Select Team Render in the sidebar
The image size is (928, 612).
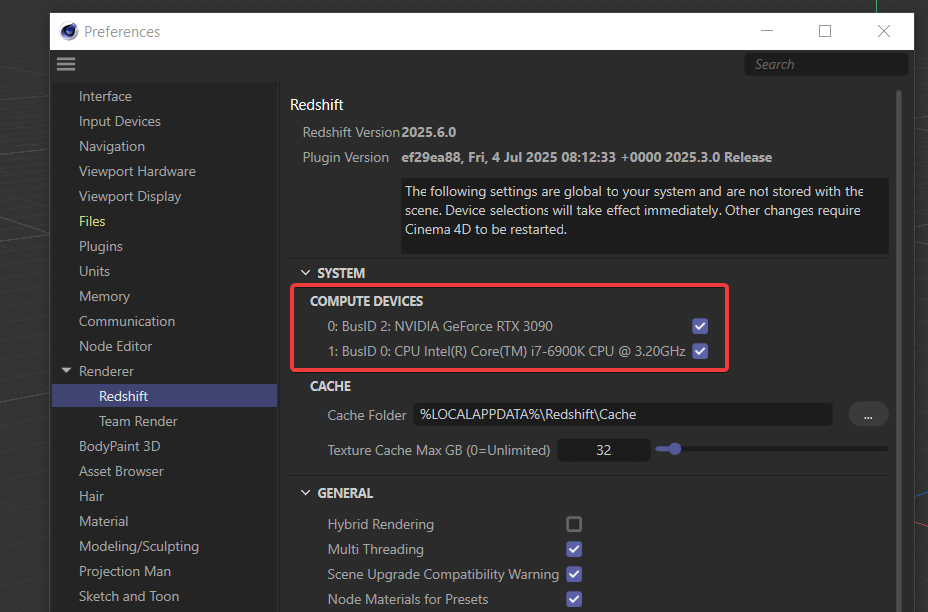point(138,421)
